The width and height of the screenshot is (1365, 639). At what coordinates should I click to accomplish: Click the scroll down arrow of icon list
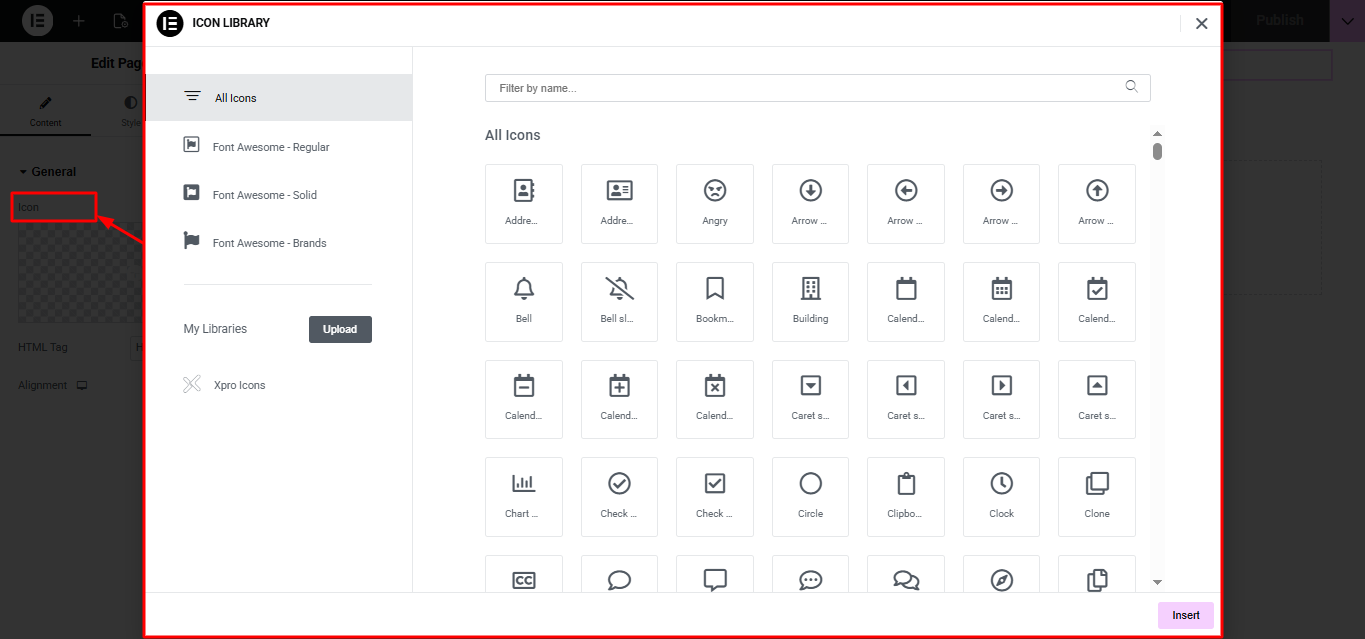click(1157, 582)
